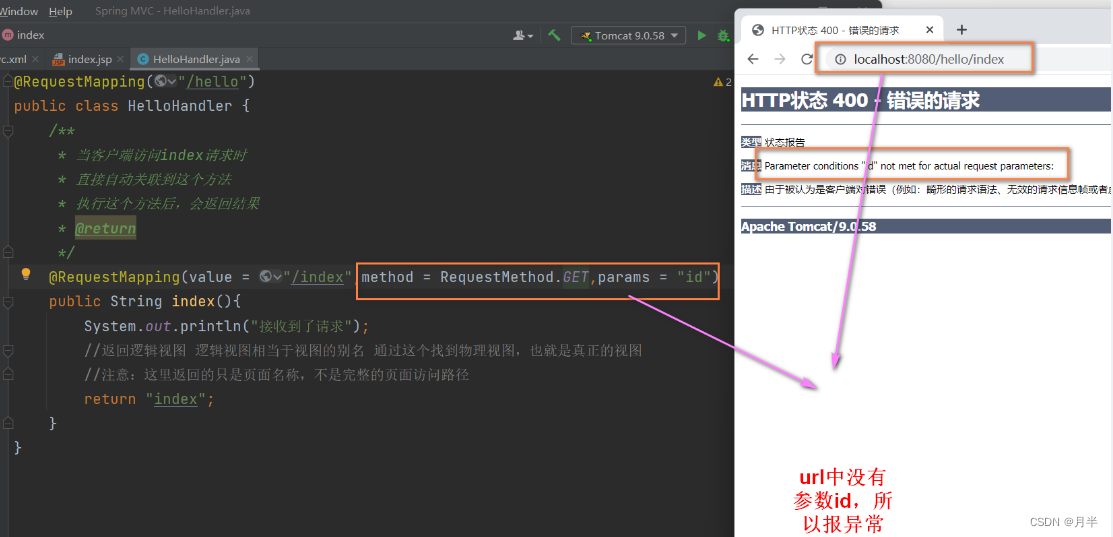Collapse the index() method fold marker
Image resolution: width=1113 pixels, height=537 pixels.
click(x=8, y=301)
